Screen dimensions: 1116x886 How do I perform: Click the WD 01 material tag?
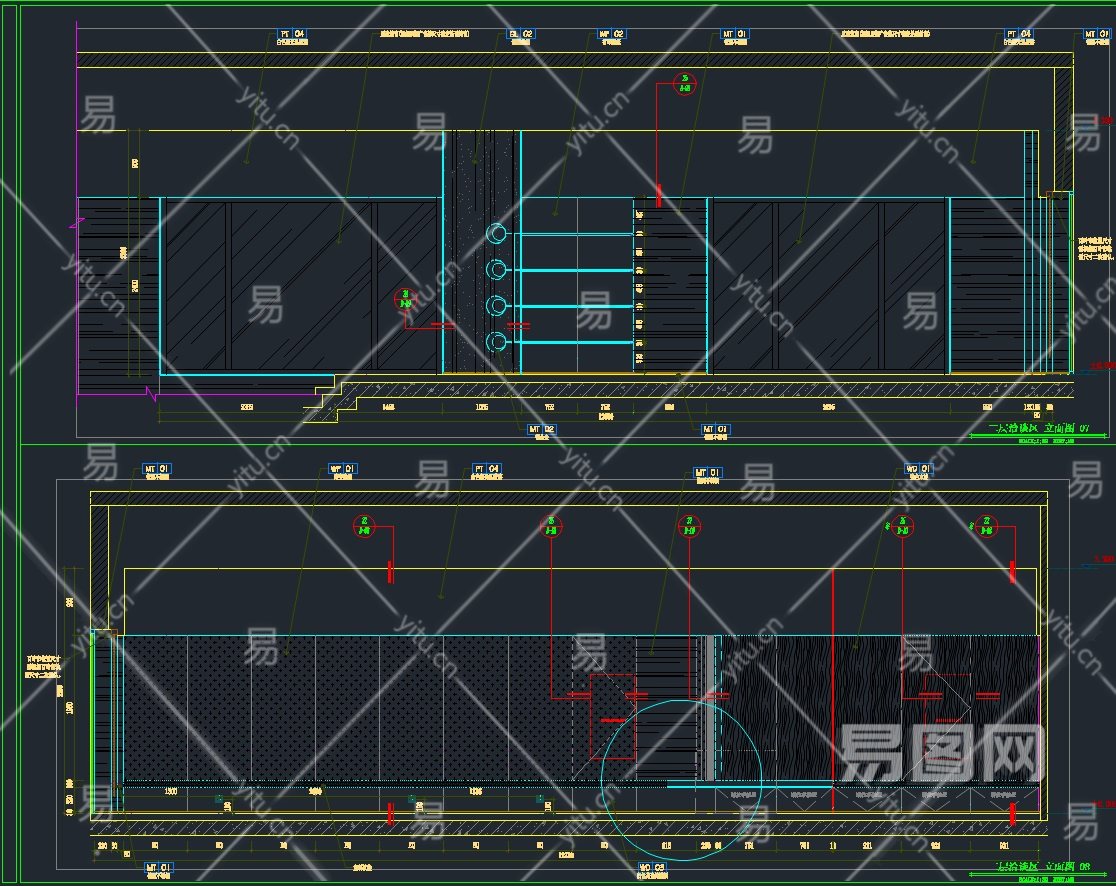[x=917, y=468]
